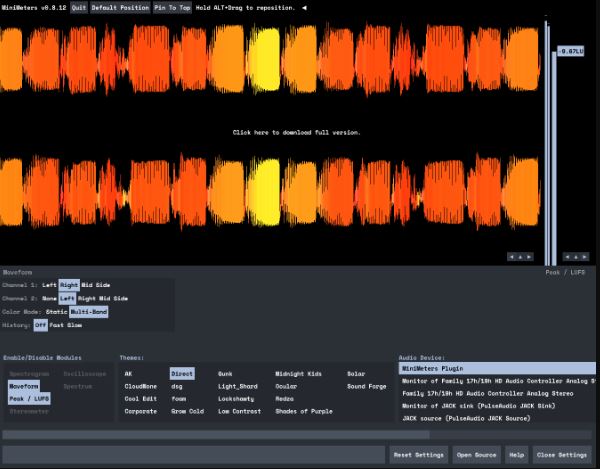600x469 pixels.
Task: Click the Peak / LUFS module's up arrow icon
Action: [x=576, y=257]
